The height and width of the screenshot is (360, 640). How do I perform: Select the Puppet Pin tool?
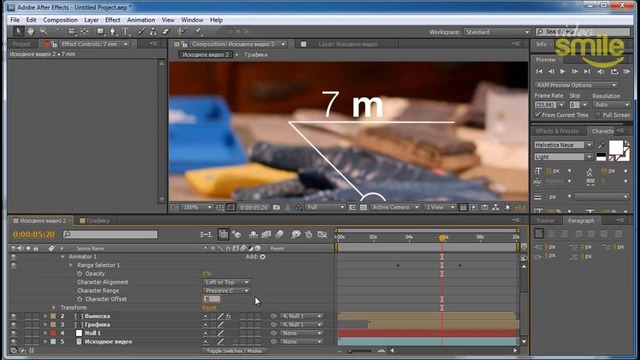(x=198, y=31)
